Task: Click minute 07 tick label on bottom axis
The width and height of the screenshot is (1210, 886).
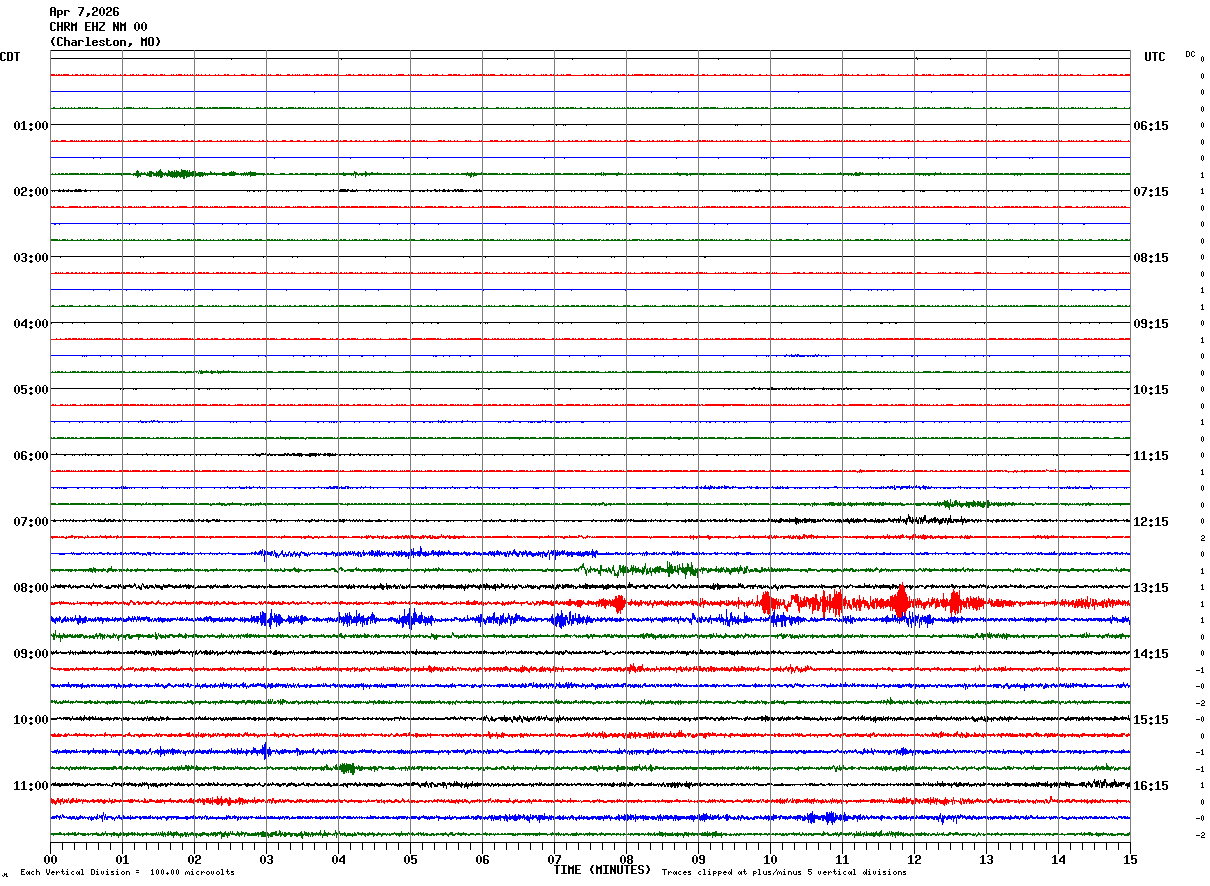Action: click(x=554, y=859)
